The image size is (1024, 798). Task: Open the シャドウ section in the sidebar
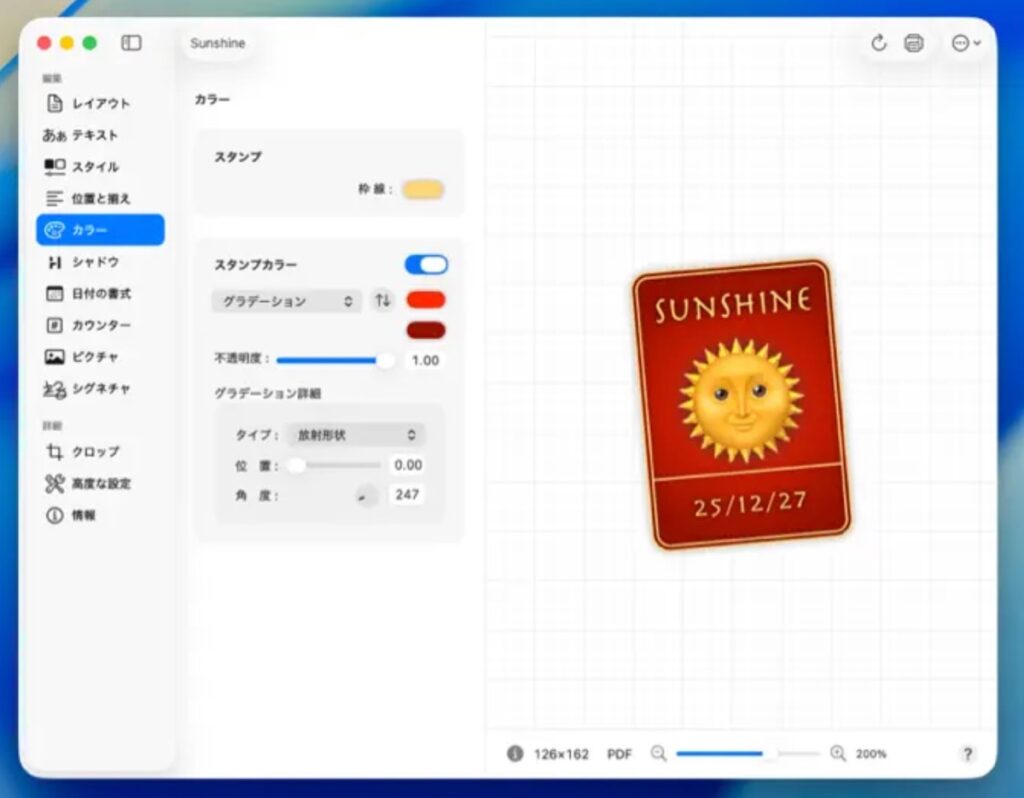pyautogui.click(x=95, y=262)
